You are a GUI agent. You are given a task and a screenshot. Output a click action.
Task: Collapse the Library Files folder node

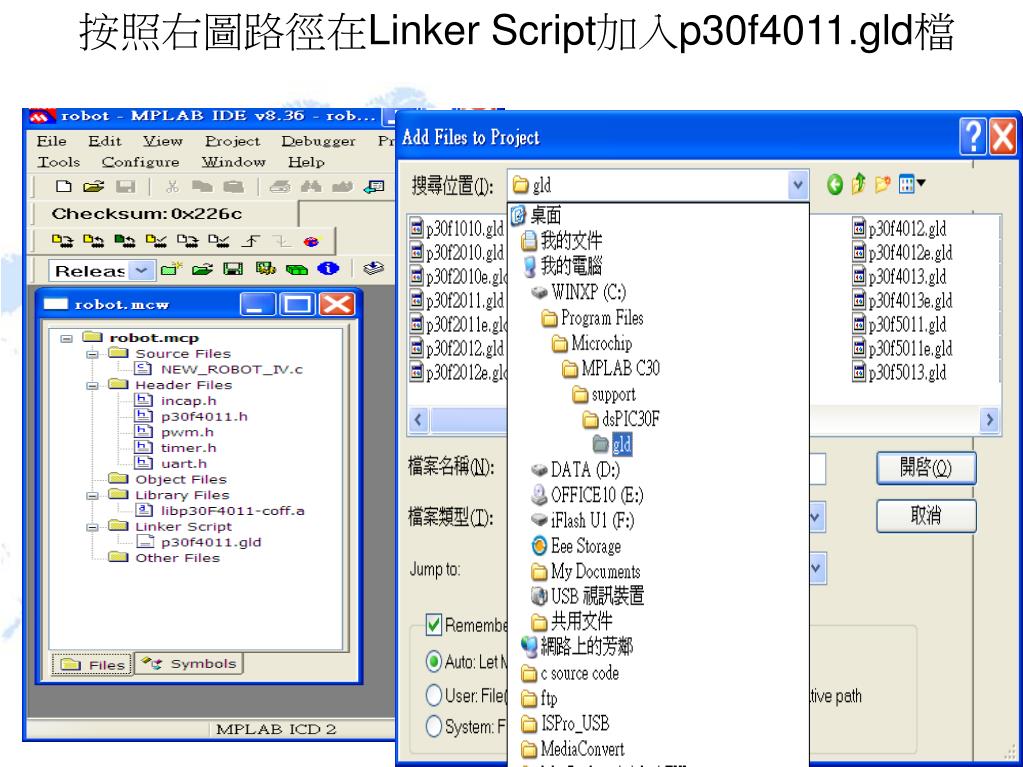93,495
